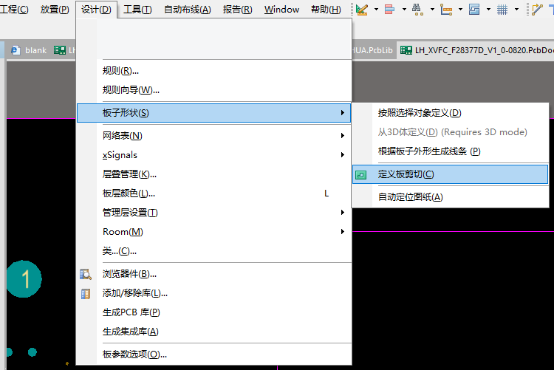Select the interactive routing tool icon
The height and width of the screenshot is (370, 554).
tap(537, 9)
